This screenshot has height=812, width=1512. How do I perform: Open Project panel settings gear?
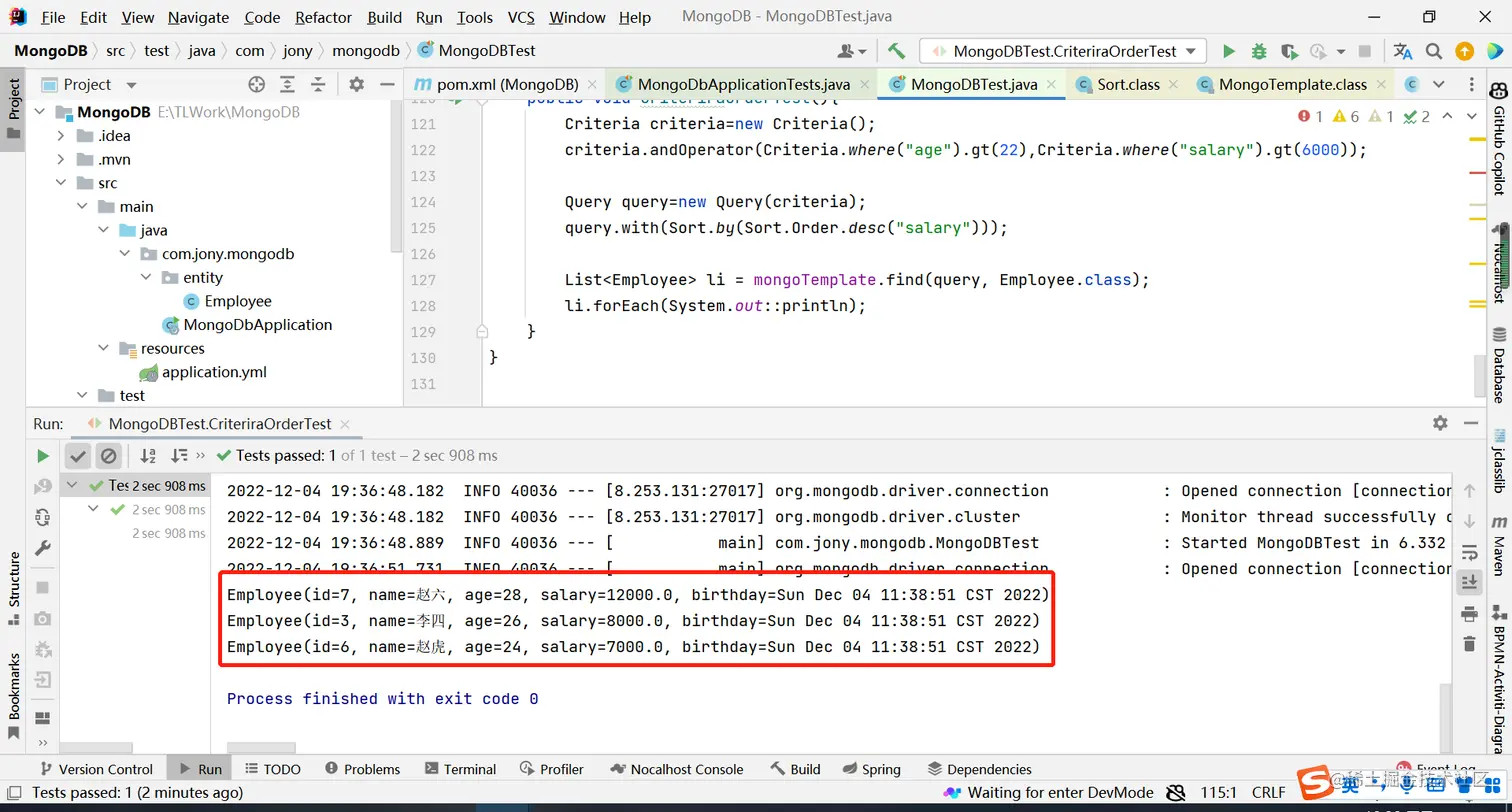[356, 85]
